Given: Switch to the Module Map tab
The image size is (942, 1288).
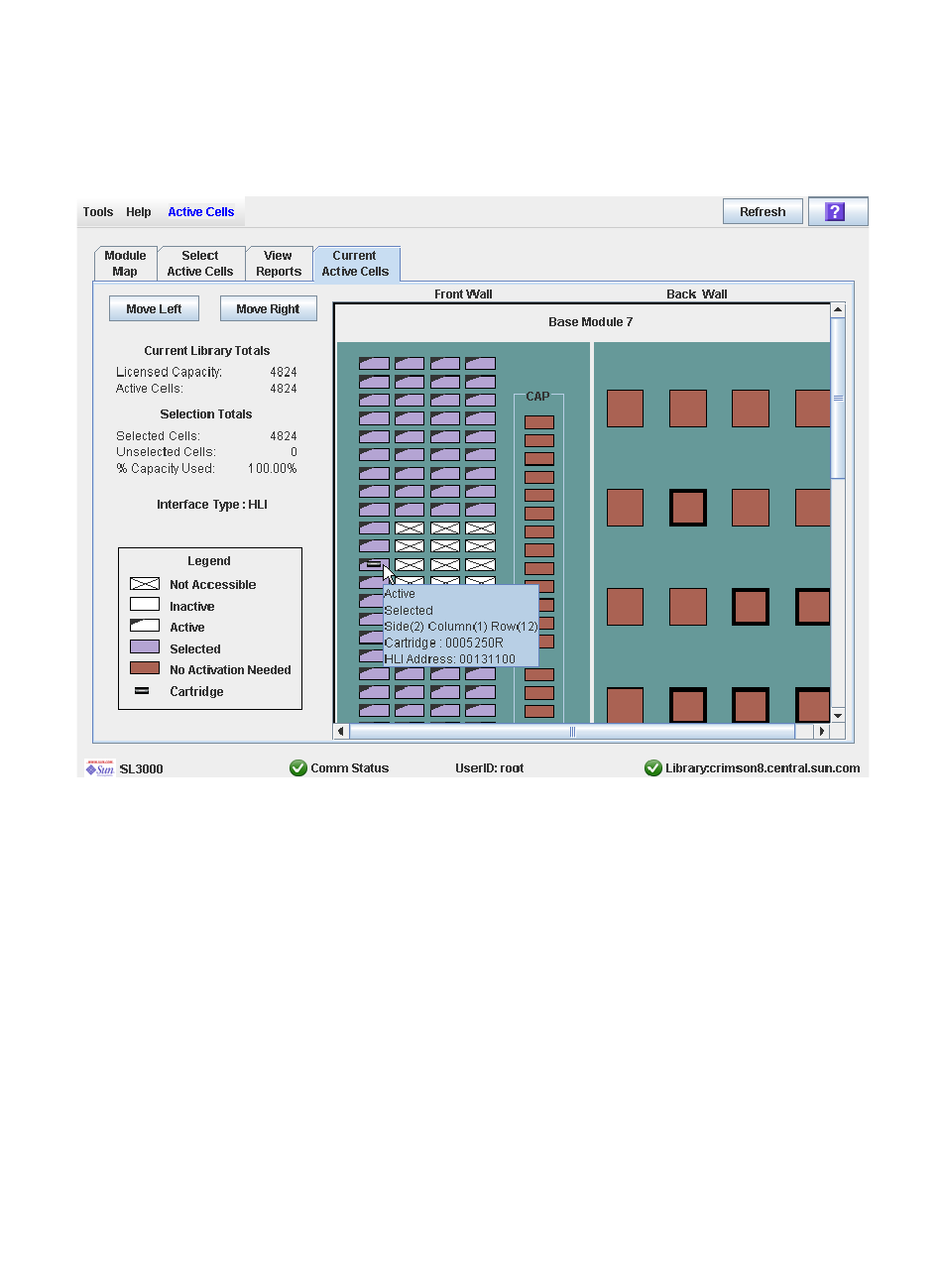Looking at the screenshot, I should [125, 263].
